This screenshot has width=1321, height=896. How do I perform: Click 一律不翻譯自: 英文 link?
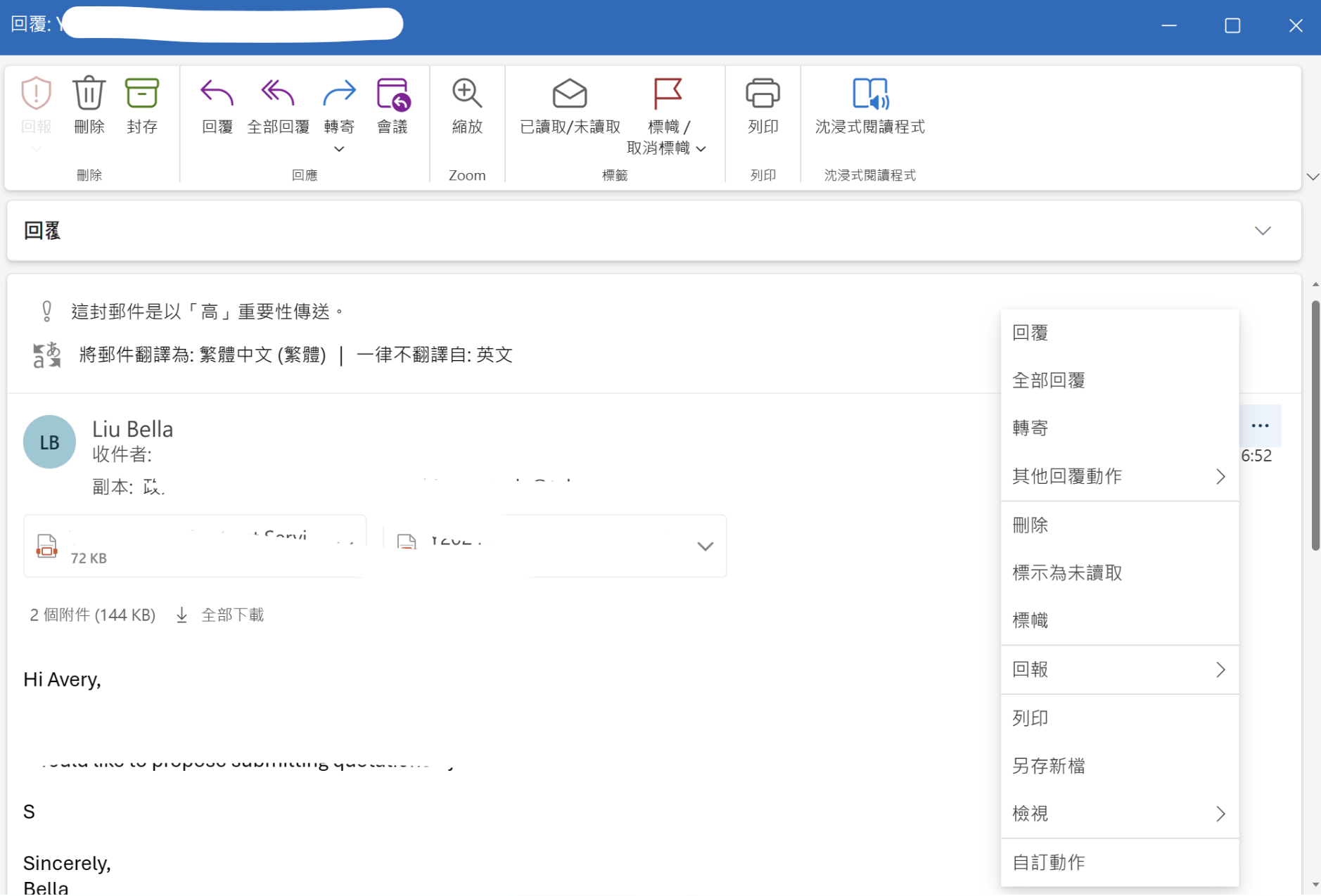tap(434, 354)
